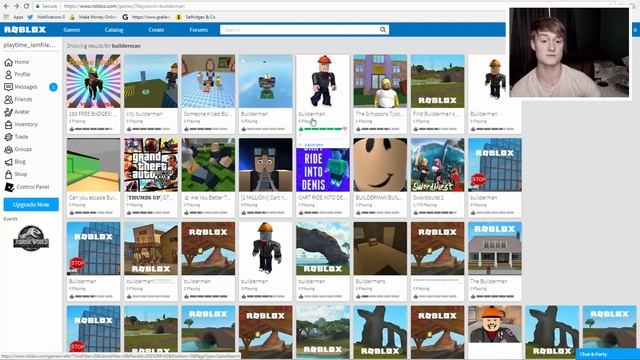Viewport: 640px width, 360px height.
Task: Open the Create menu
Action: 156,30
